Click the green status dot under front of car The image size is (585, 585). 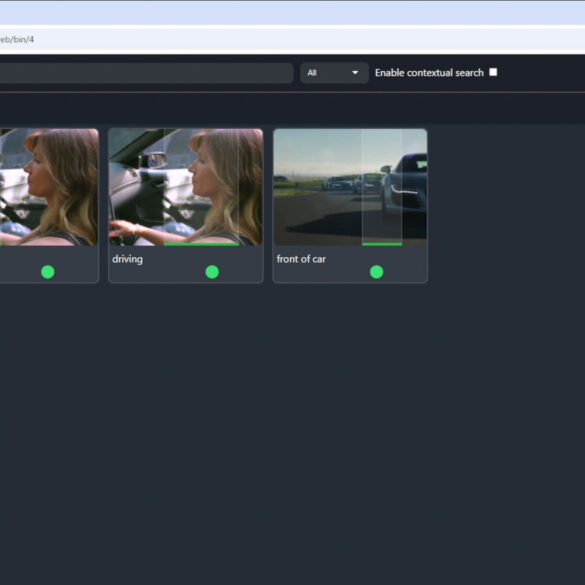pos(376,272)
